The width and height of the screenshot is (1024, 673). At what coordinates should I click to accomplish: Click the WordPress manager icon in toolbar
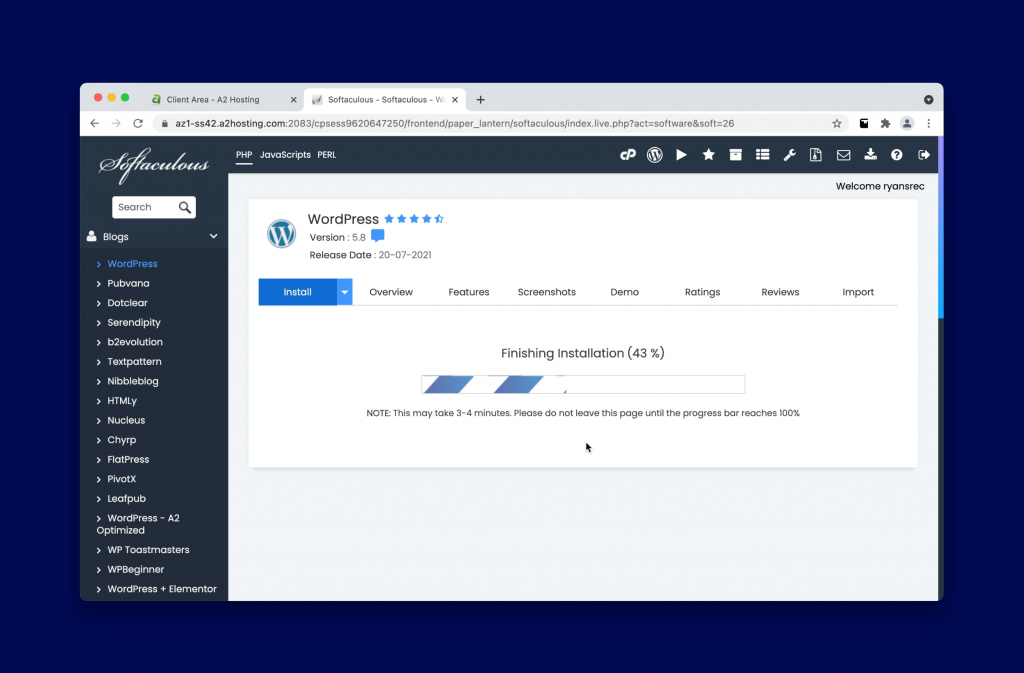coord(655,155)
